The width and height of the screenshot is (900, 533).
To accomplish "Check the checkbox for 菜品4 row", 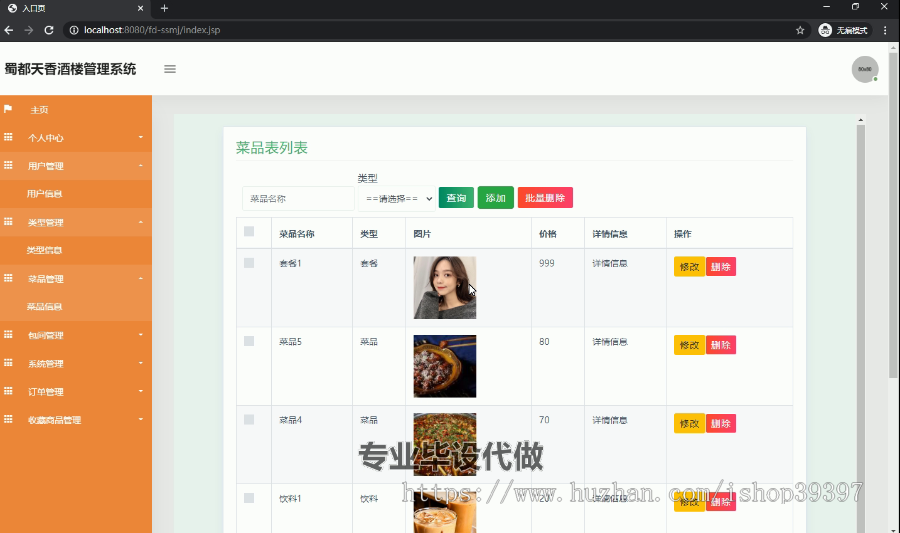I will click(249, 419).
